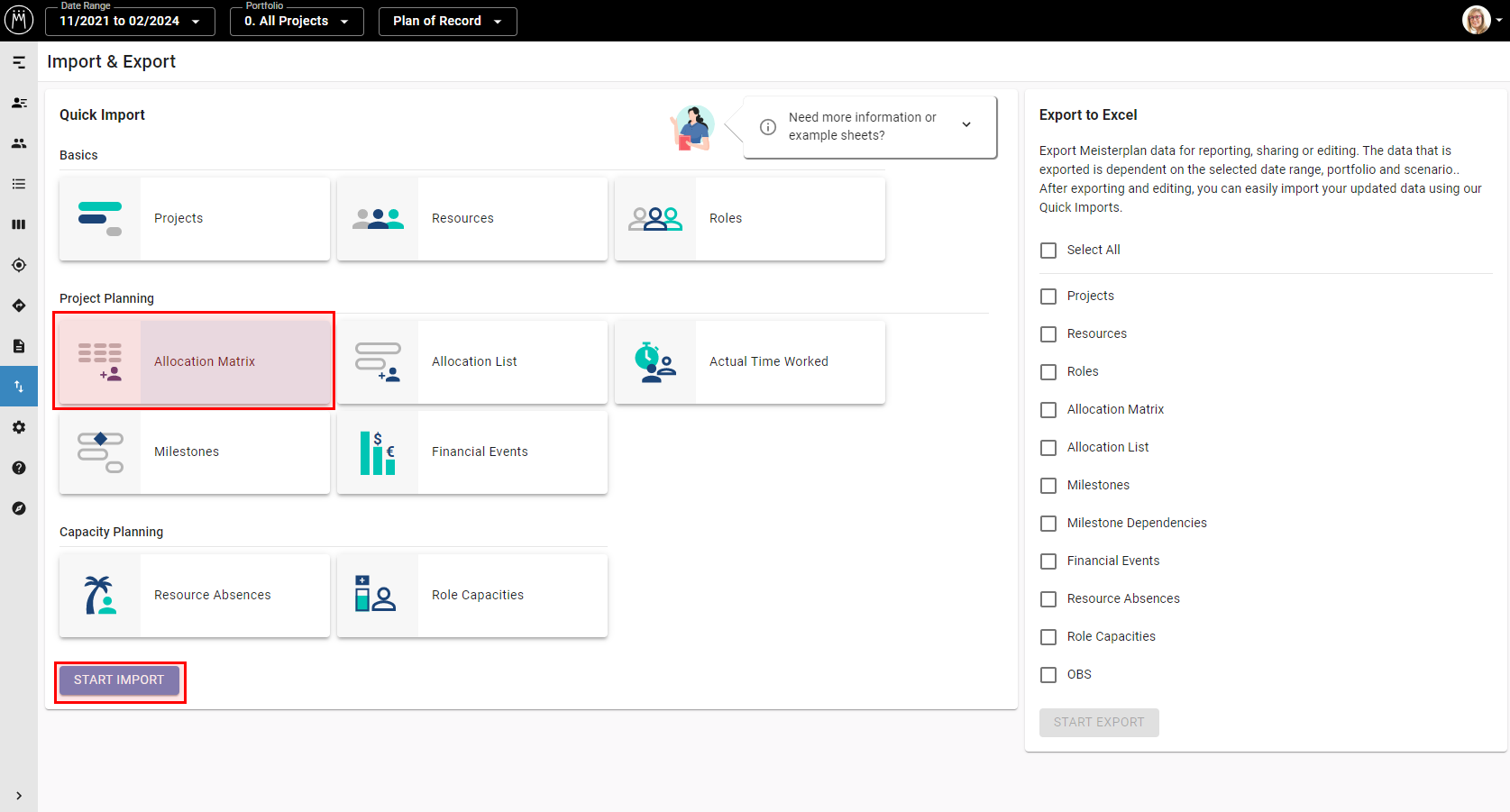The height and width of the screenshot is (812, 1510).
Task: Select the Resources import label
Action: (x=462, y=218)
